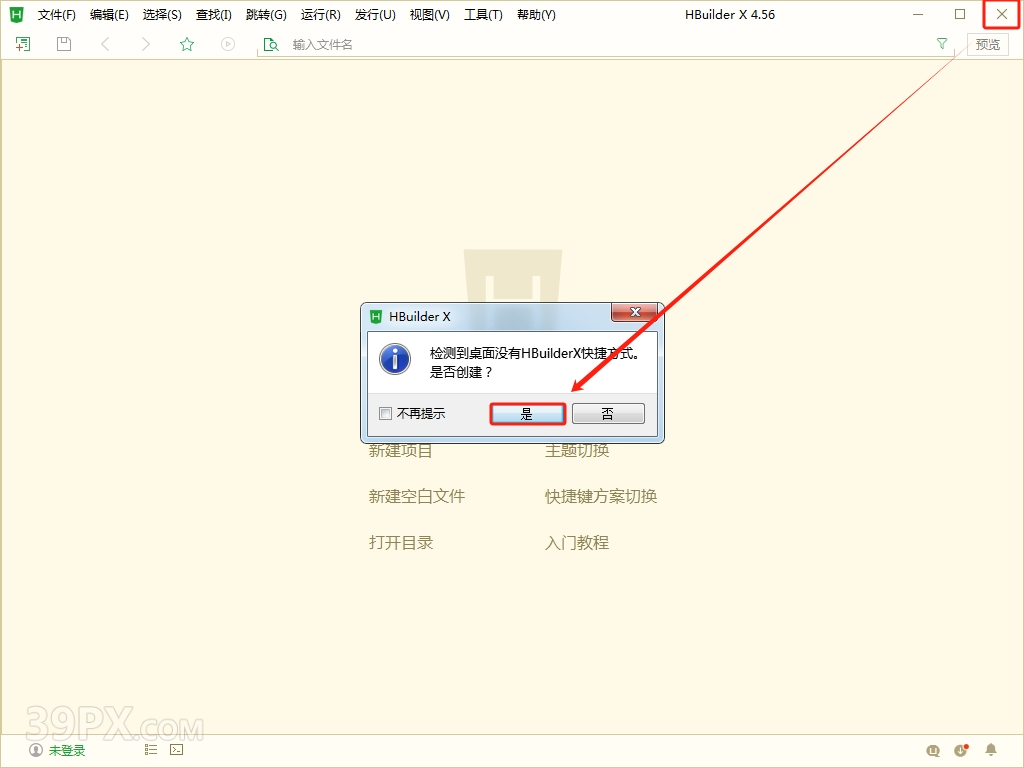This screenshot has width=1024, height=768.
Task: Maximize the HBuilder X main window
Action: tap(959, 14)
